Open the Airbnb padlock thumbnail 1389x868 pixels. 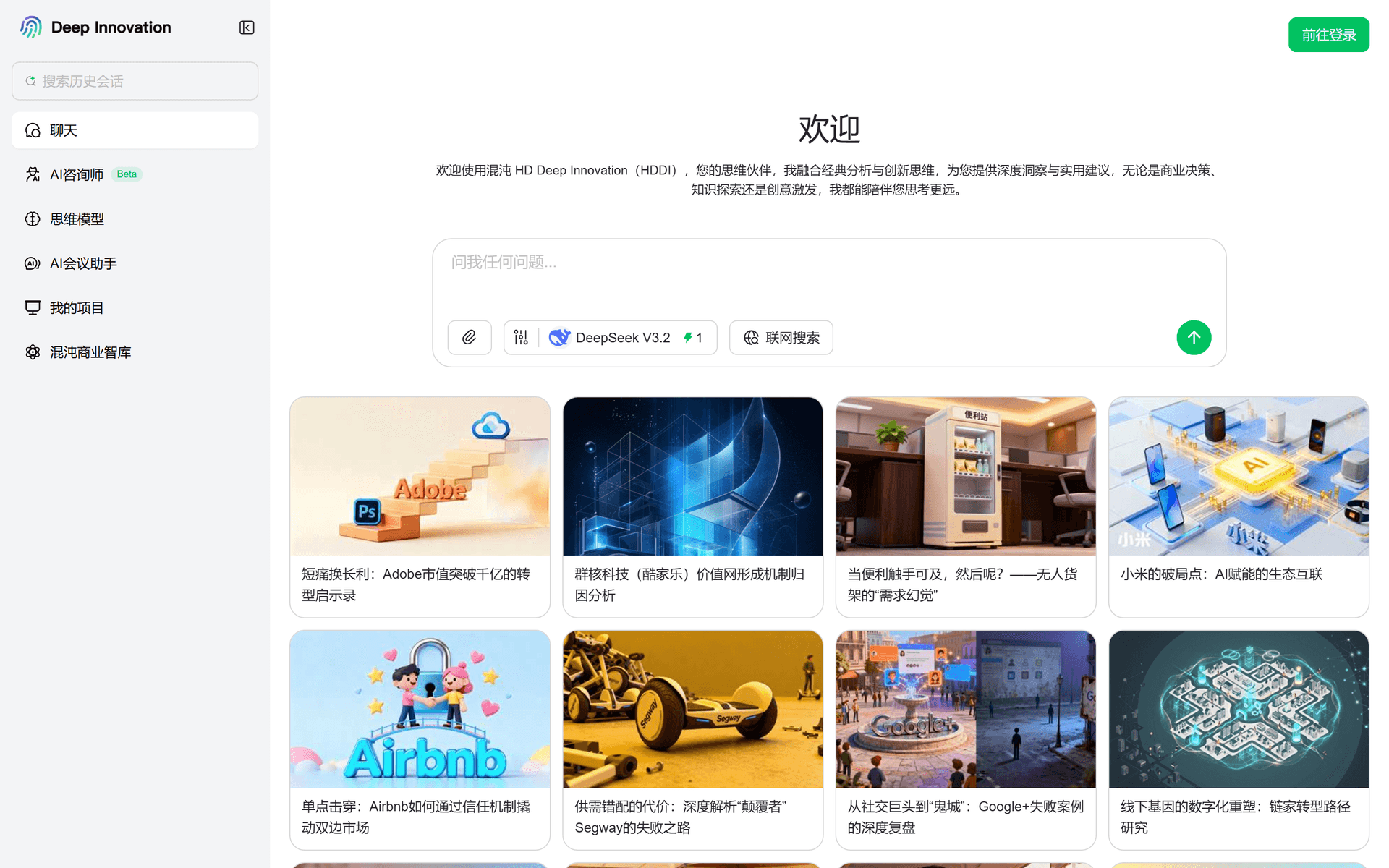coord(420,709)
